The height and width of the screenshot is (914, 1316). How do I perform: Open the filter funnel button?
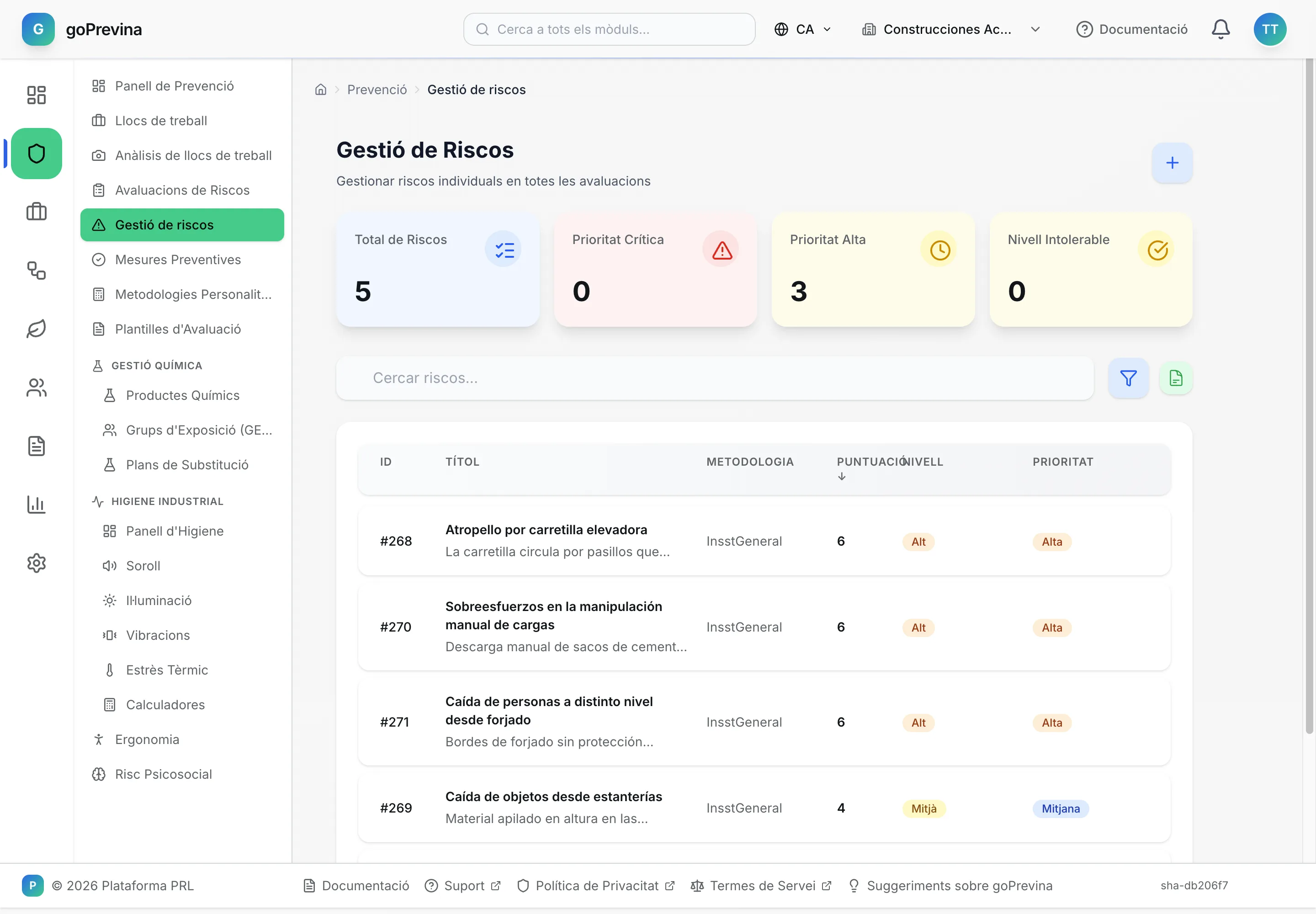(x=1128, y=378)
